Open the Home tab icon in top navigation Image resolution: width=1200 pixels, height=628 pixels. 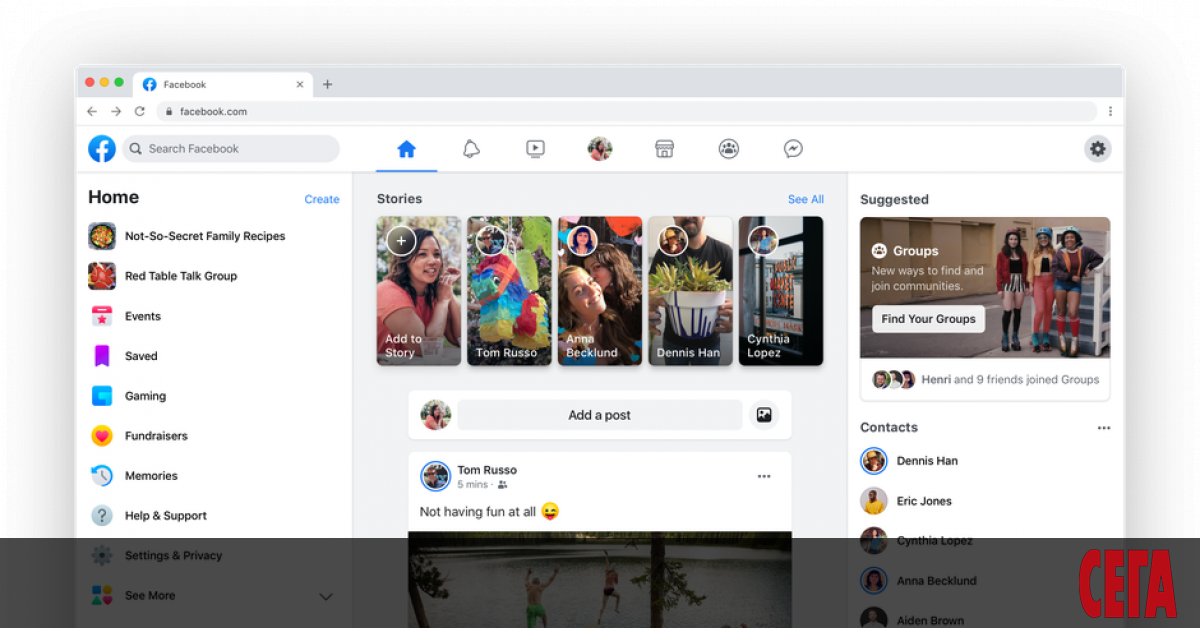406,149
